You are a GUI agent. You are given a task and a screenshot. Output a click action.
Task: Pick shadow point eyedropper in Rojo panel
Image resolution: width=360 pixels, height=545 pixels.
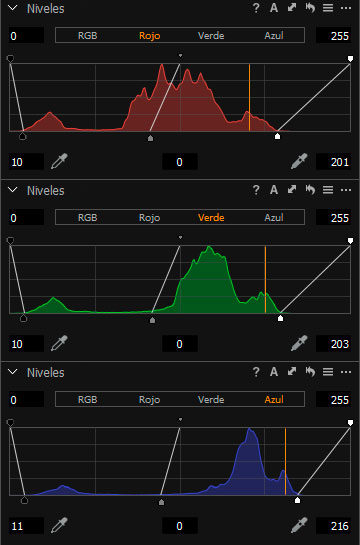tap(59, 162)
